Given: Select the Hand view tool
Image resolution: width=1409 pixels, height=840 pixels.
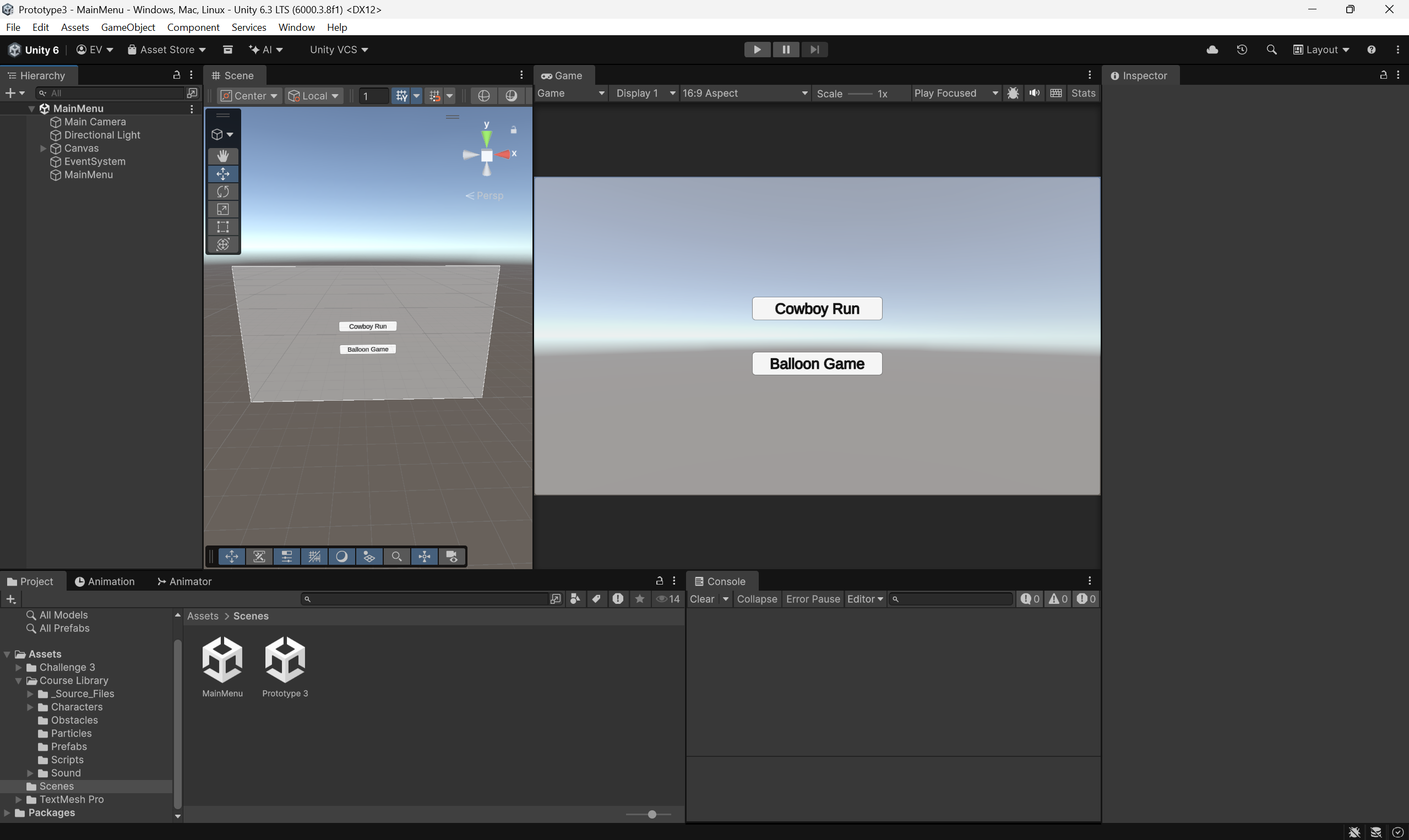Looking at the screenshot, I should [x=223, y=156].
